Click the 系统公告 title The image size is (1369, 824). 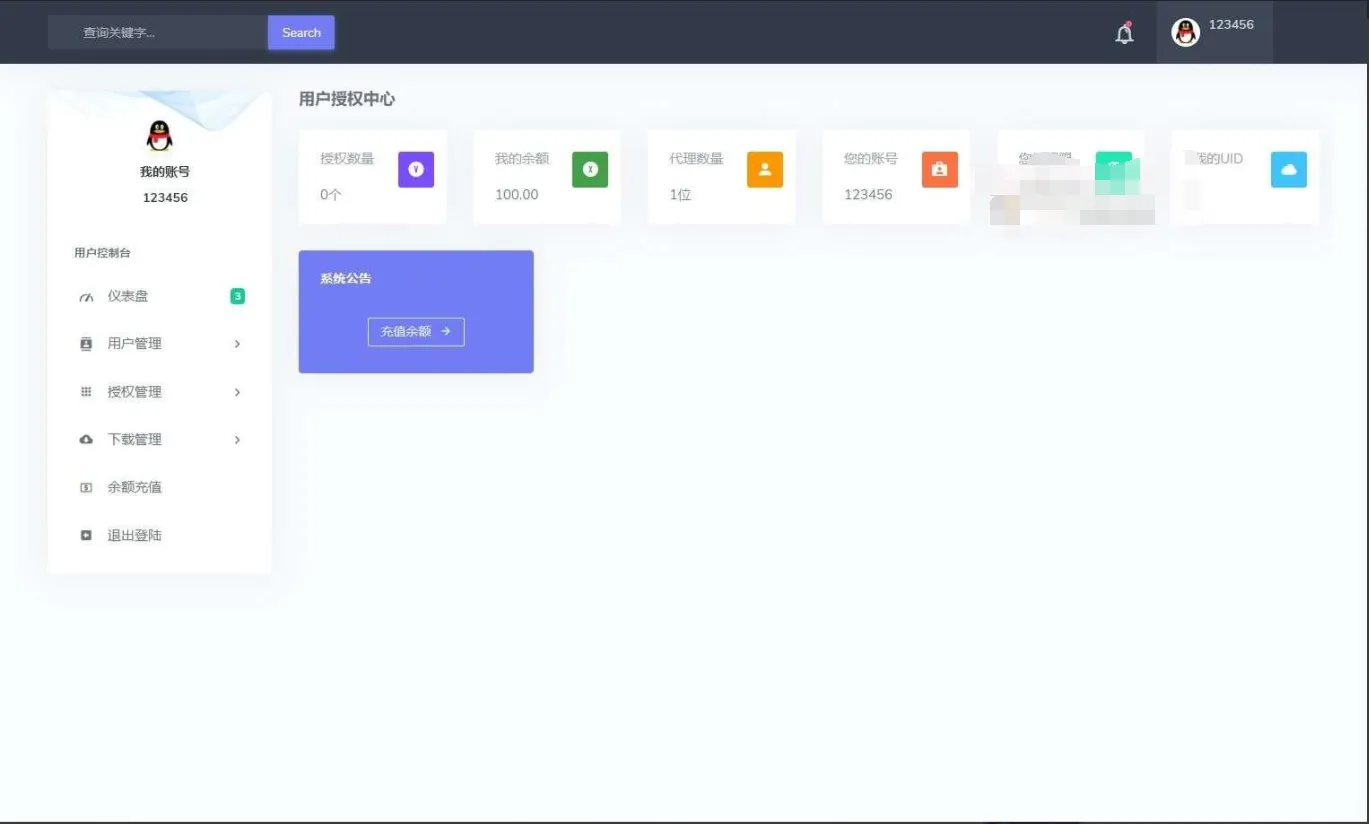tap(346, 279)
